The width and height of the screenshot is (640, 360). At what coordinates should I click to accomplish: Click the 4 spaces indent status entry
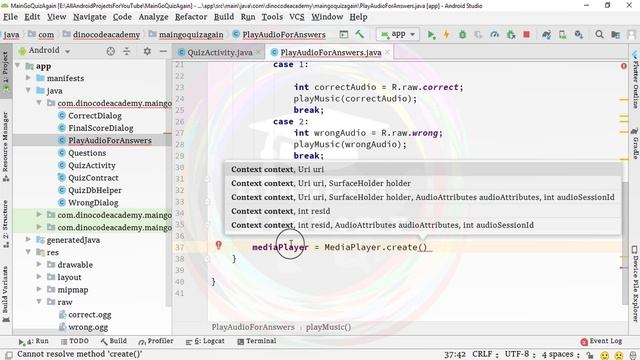coord(560,354)
